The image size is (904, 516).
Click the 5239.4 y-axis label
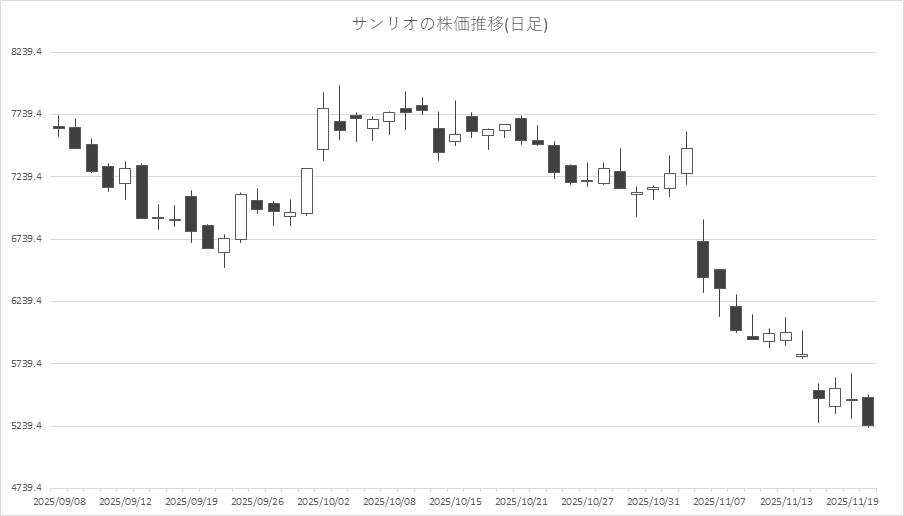coord(27,427)
